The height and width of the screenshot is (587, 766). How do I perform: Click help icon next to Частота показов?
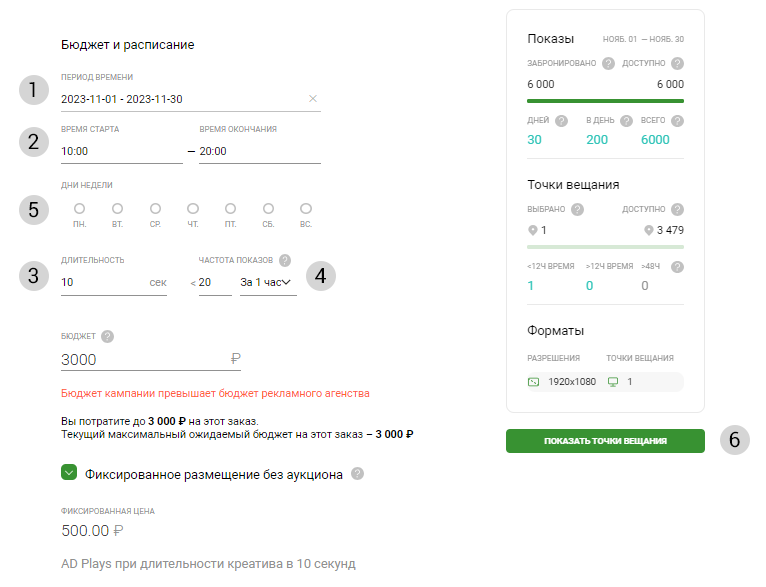click(x=285, y=260)
